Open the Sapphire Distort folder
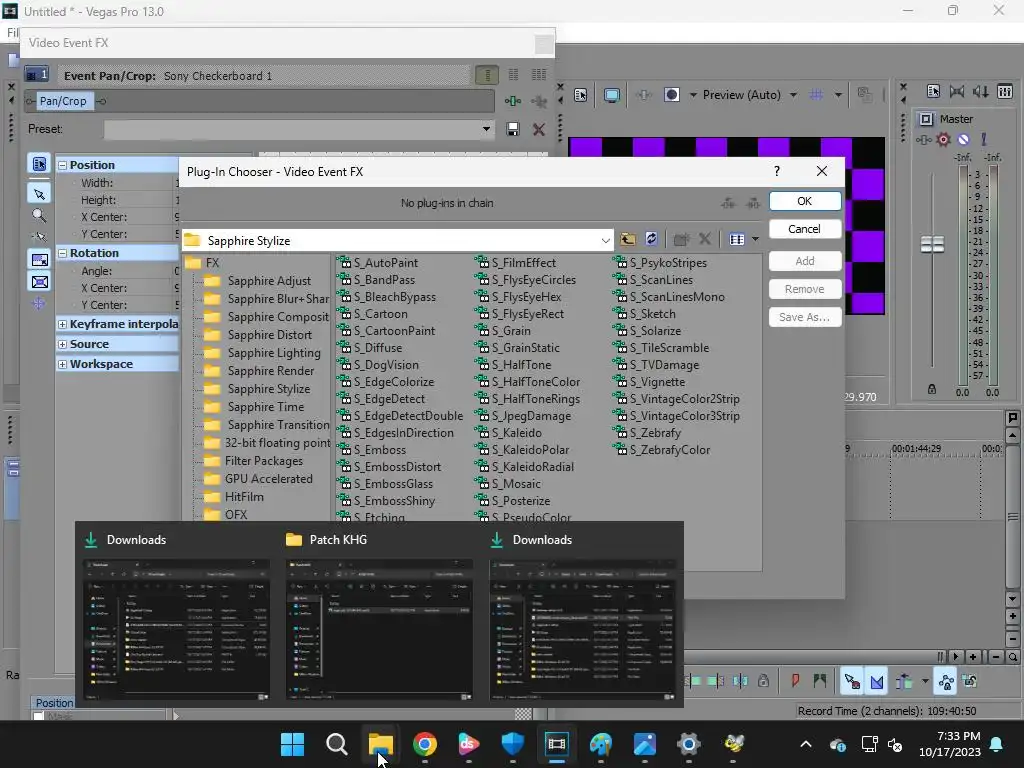Viewport: 1024px width, 768px height. (258, 334)
